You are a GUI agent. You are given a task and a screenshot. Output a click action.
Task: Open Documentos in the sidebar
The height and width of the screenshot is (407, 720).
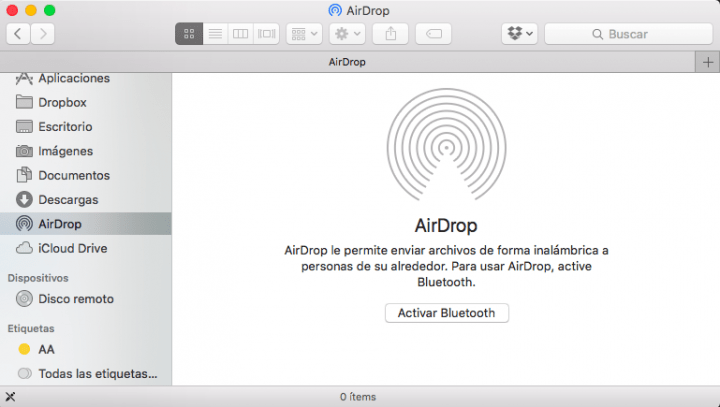click(86, 175)
